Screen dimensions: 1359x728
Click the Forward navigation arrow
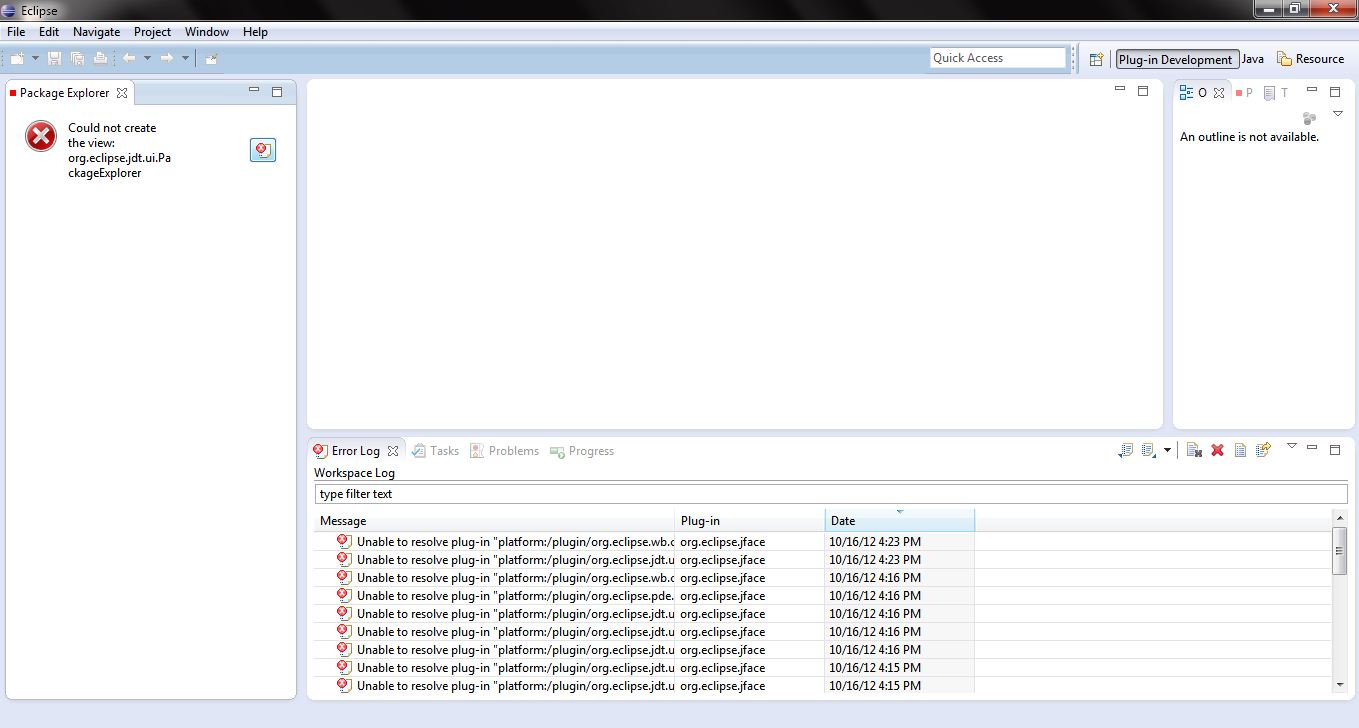[167, 58]
